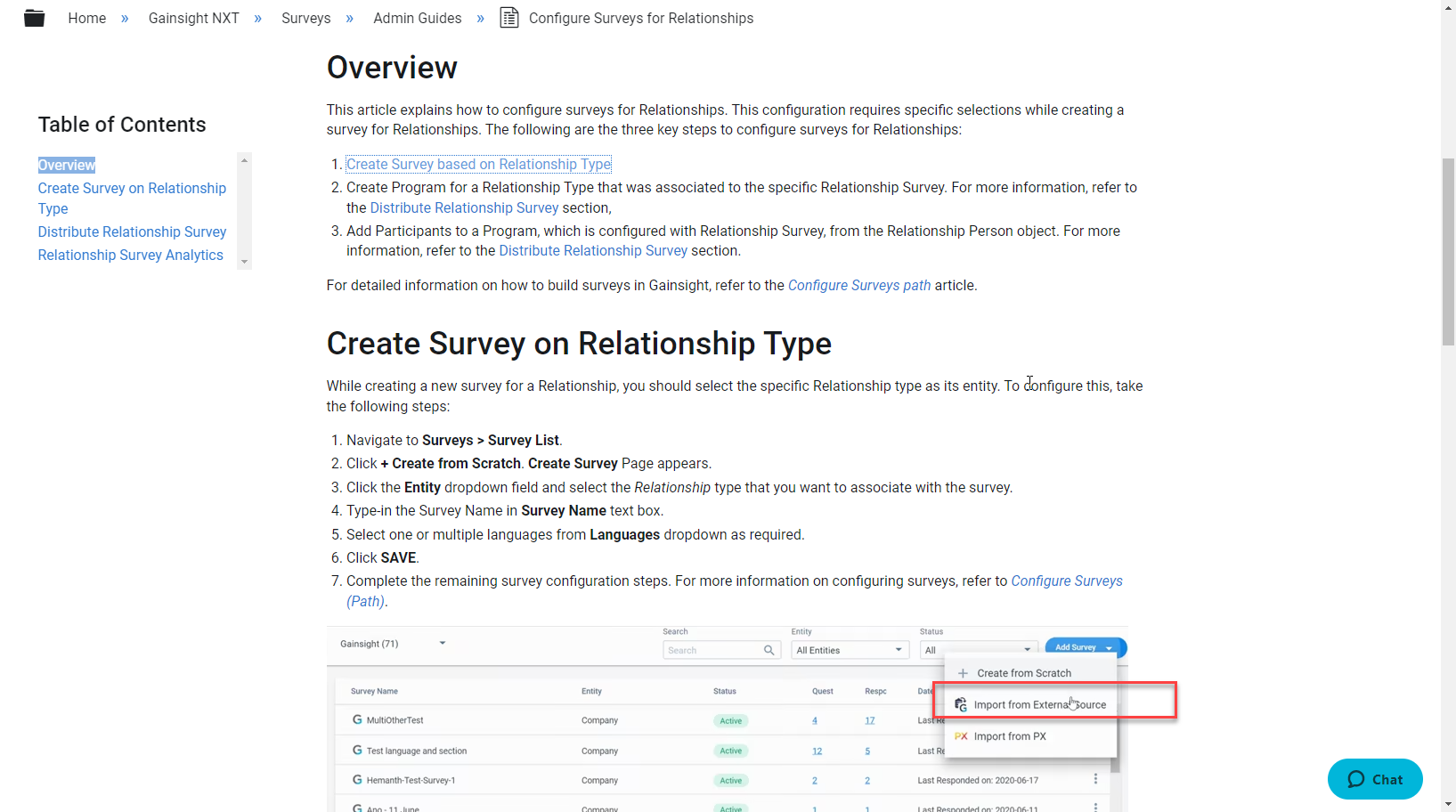
Task: Choose Import from PX menu item
Action: pos(1010,736)
